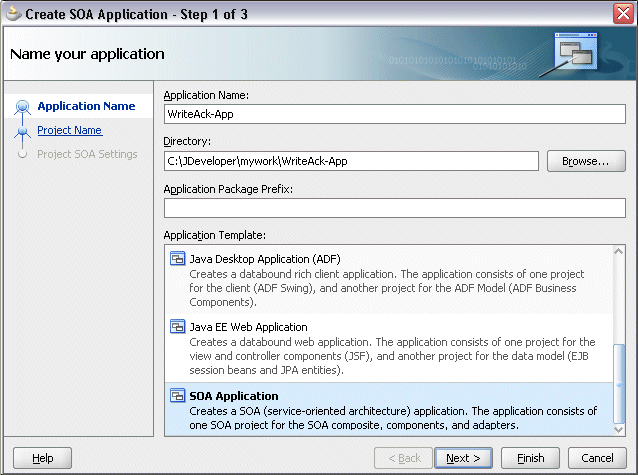Click the Project SOA Settings step circle
Screen dimensions: 638x475
tap(22, 154)
